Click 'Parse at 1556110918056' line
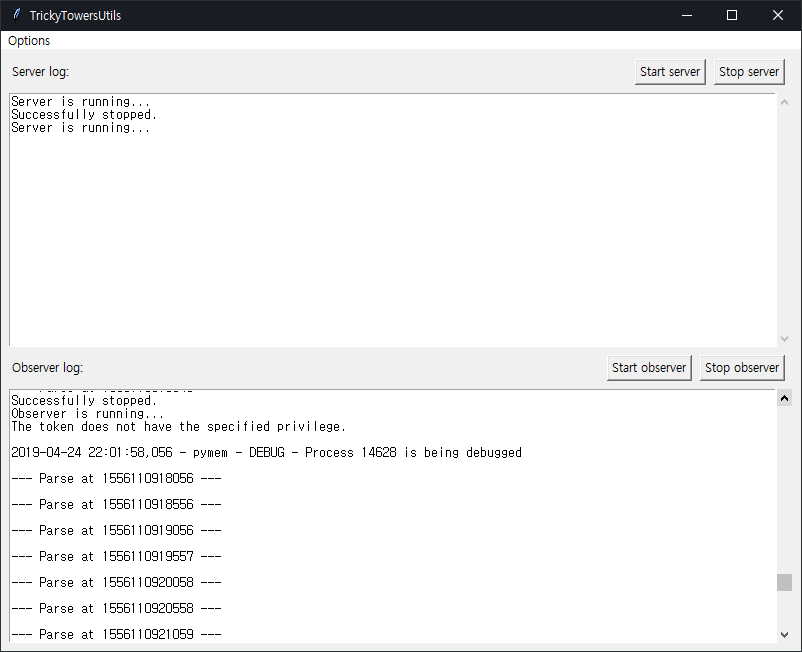 coord(116,479)
